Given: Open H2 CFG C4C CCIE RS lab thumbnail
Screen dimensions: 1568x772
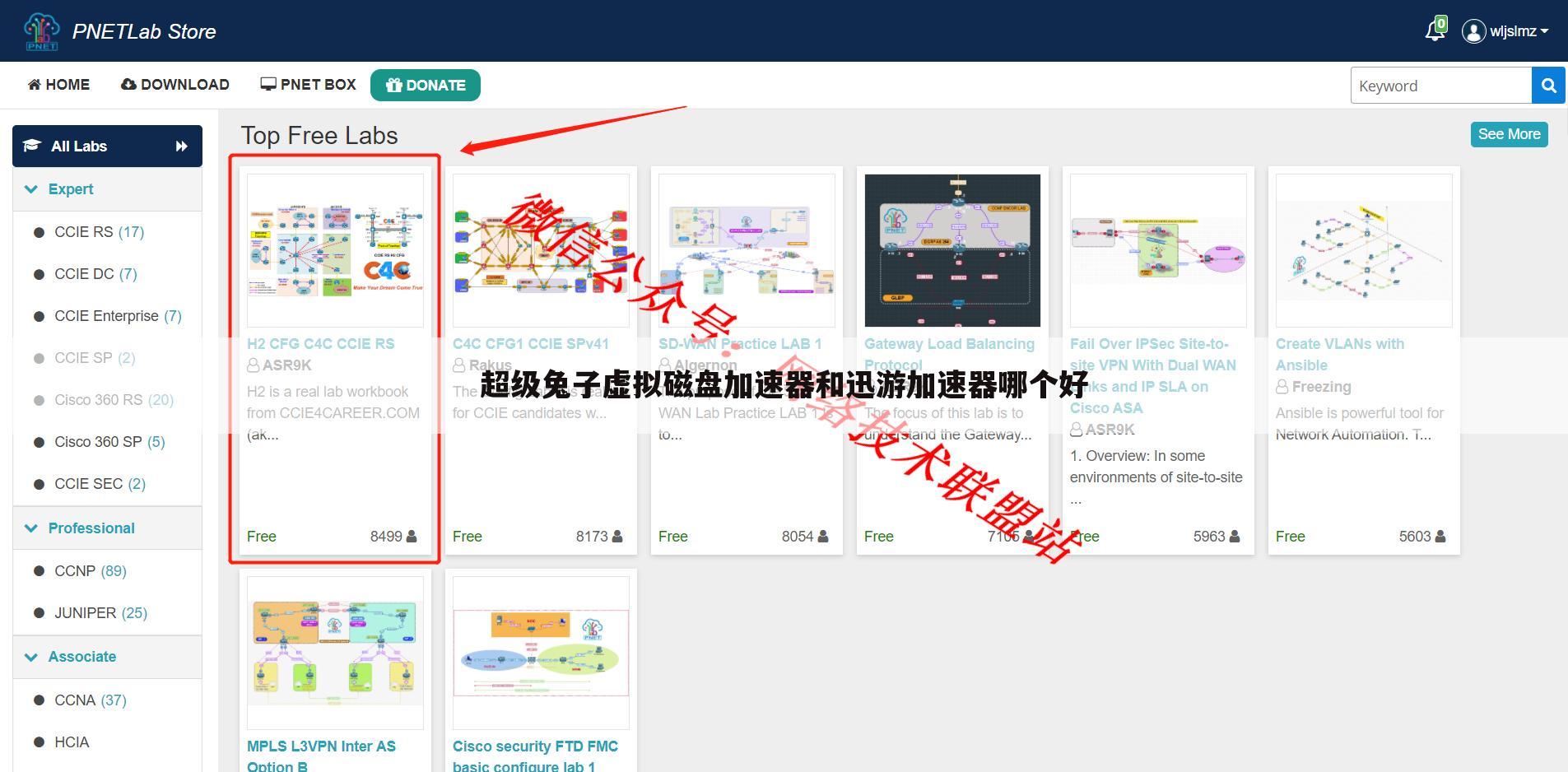Looking at the screenshot, I should pyautogui.click(x=335, y=250).
